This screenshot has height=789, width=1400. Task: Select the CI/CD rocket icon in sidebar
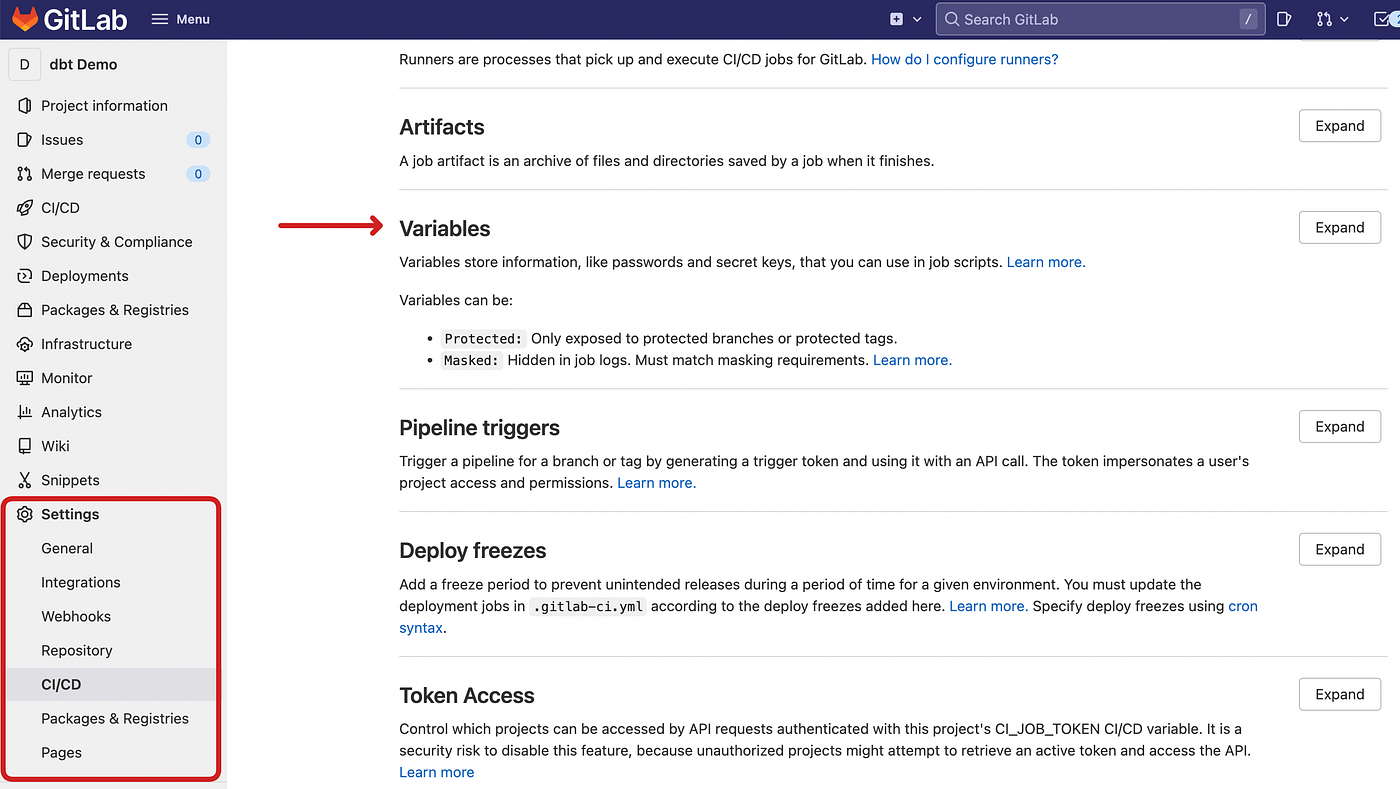24,207
